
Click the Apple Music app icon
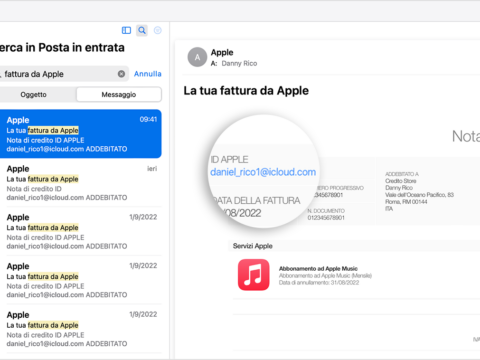254,275
